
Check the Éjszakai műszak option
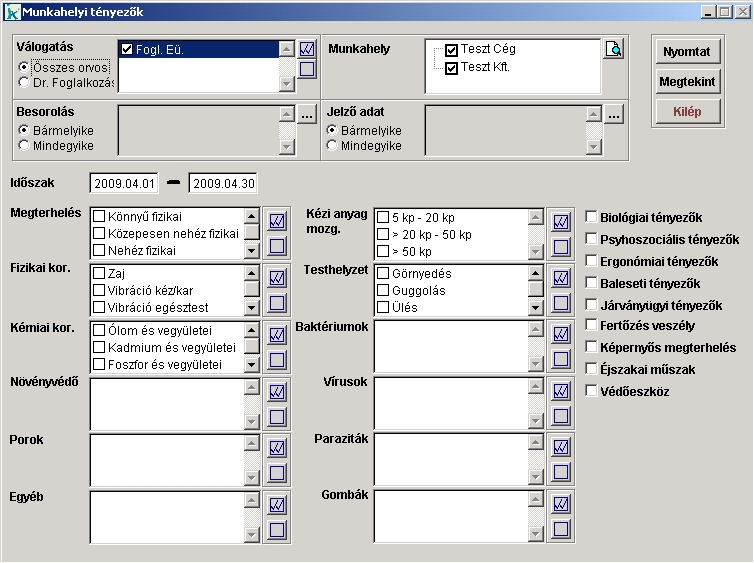pyautogui.click(x=592, y=369)
